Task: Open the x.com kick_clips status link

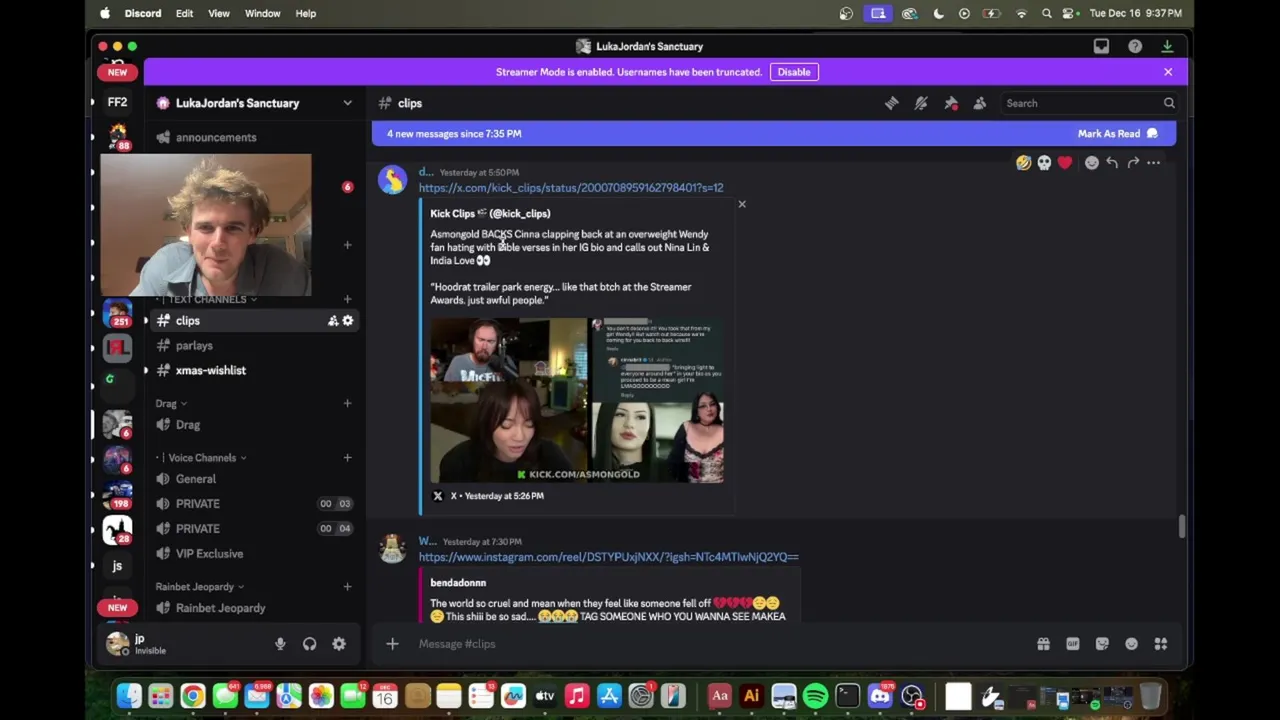Action: point(571,188)
